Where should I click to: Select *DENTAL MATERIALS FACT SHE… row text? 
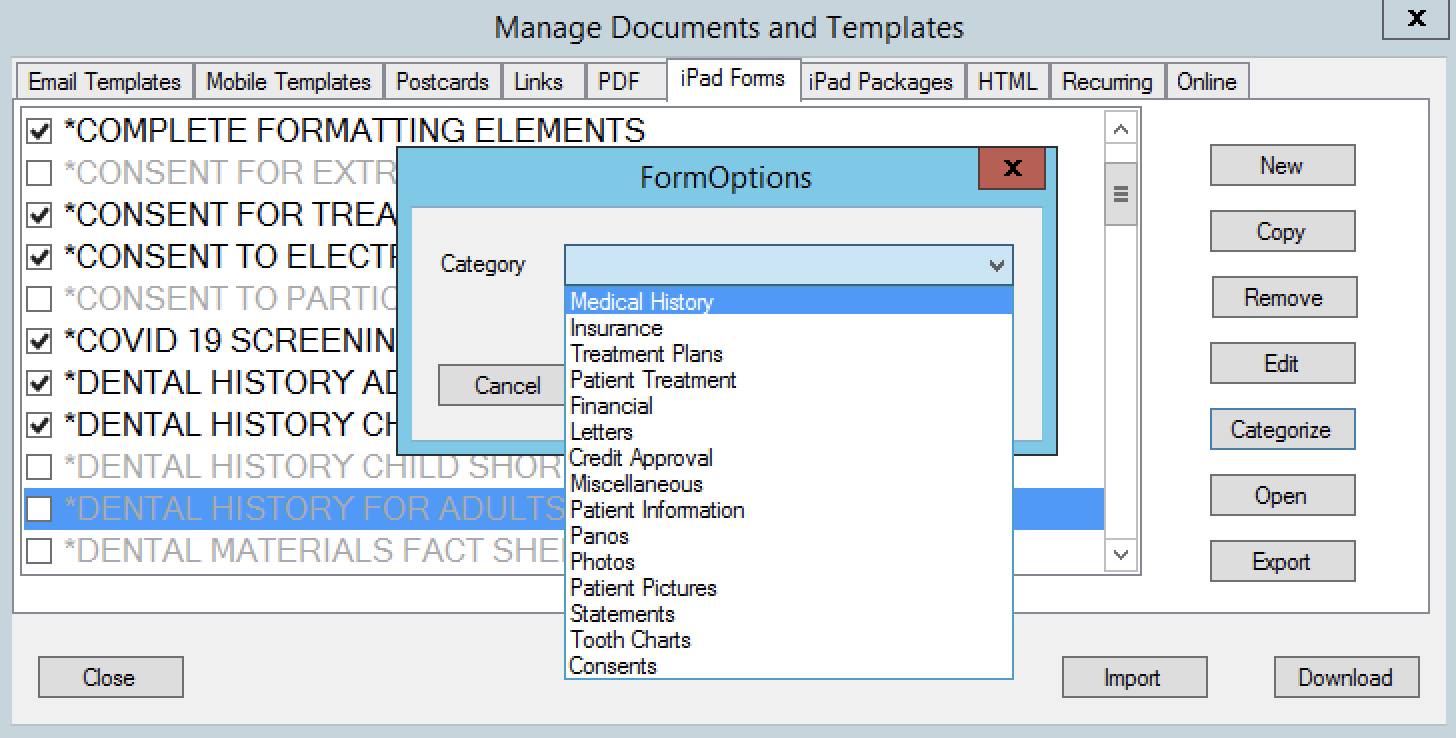(x=313, y=551)
